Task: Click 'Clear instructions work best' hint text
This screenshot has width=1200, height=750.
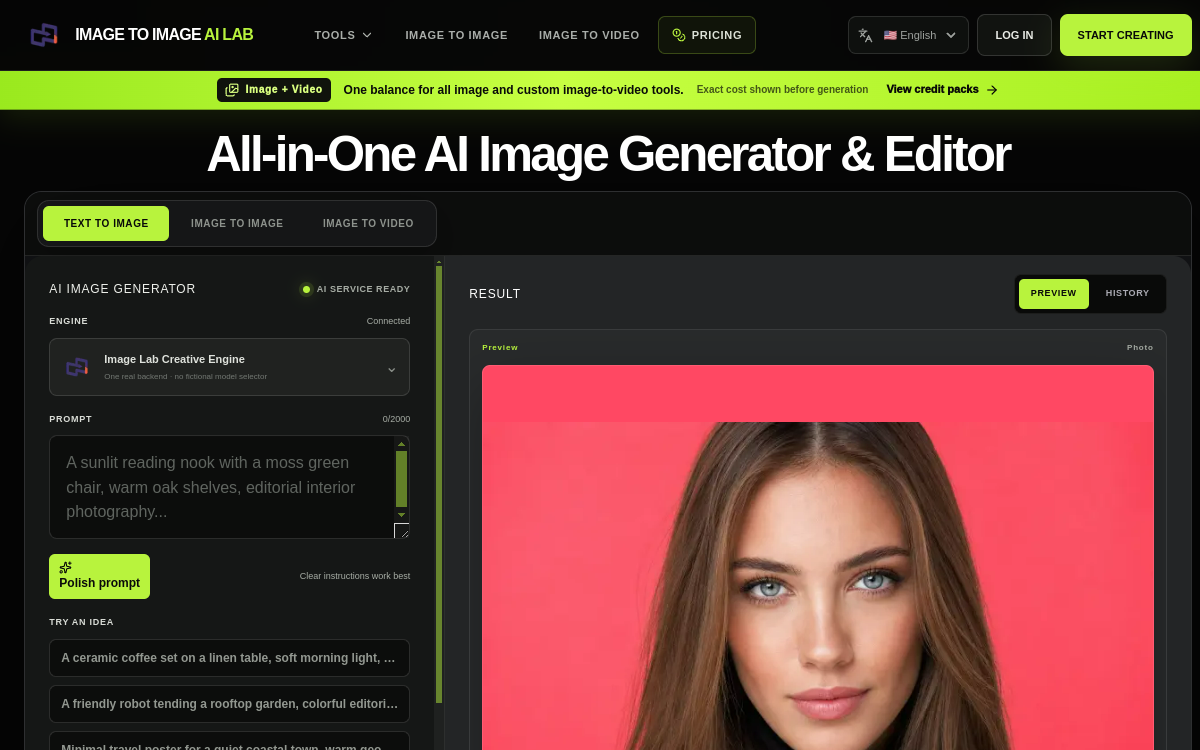Action: (355, 576)
